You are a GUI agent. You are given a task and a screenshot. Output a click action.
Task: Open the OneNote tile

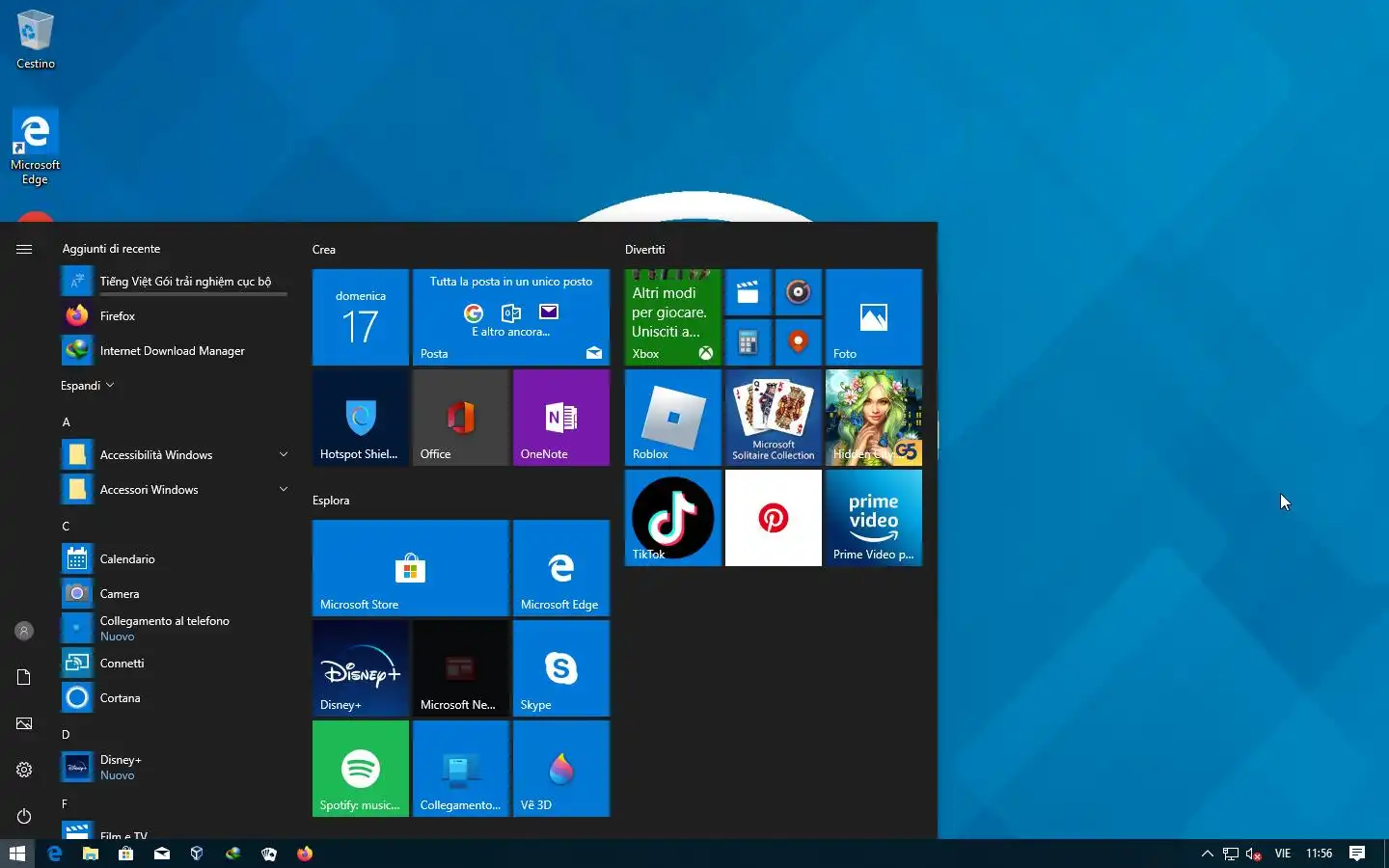tap(561, 418)
